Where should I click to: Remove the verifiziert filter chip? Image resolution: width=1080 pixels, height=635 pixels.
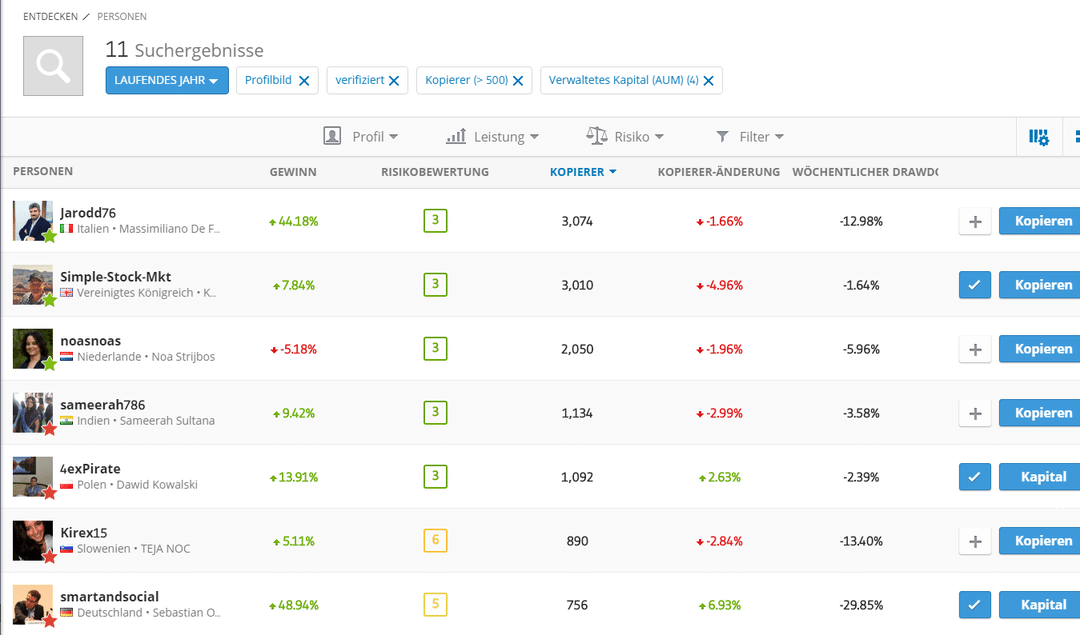394,81
